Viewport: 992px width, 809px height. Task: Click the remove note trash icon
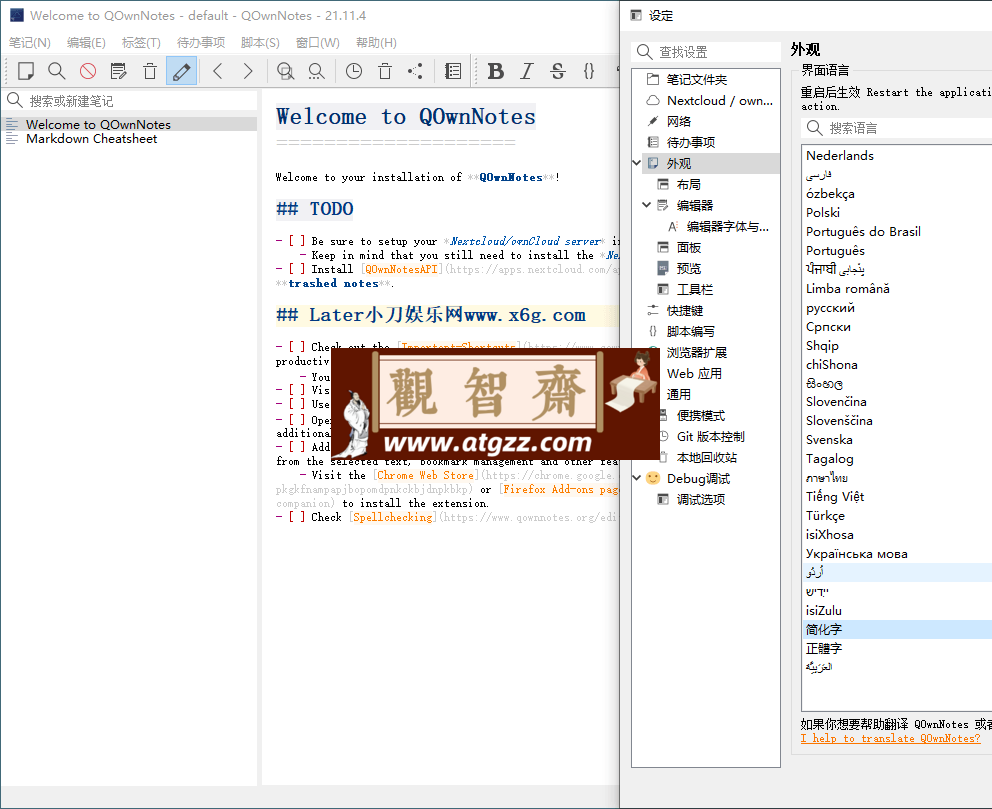tap(150, 71)
